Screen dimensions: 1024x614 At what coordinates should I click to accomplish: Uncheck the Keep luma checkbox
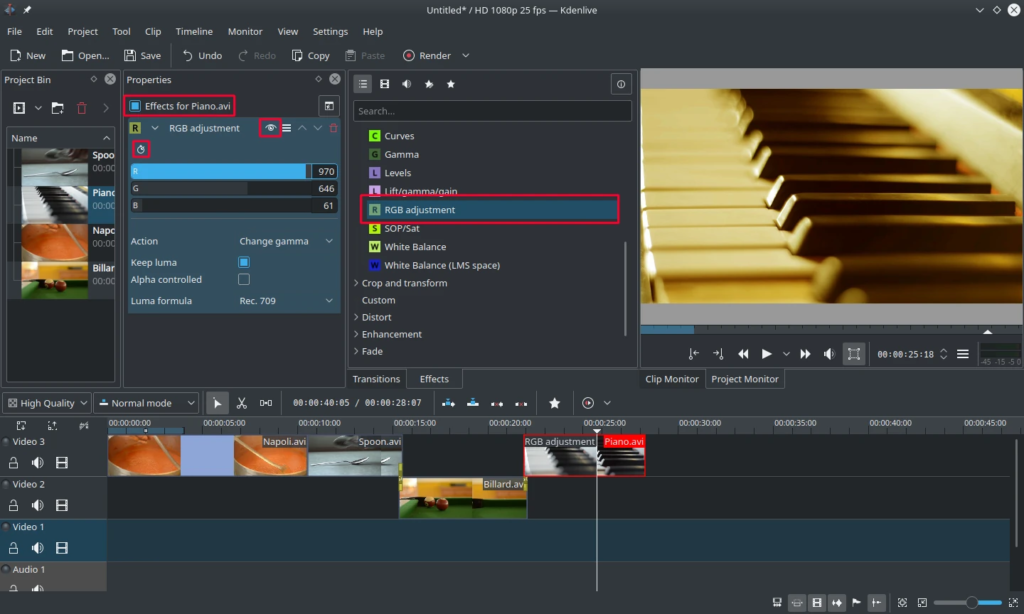click(x=244, y=262)
